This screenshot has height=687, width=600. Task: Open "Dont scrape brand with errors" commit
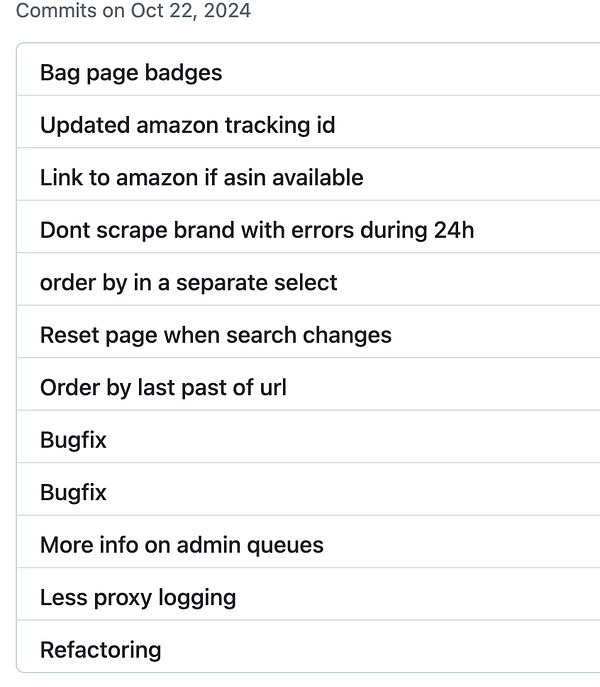click(256, 230)
